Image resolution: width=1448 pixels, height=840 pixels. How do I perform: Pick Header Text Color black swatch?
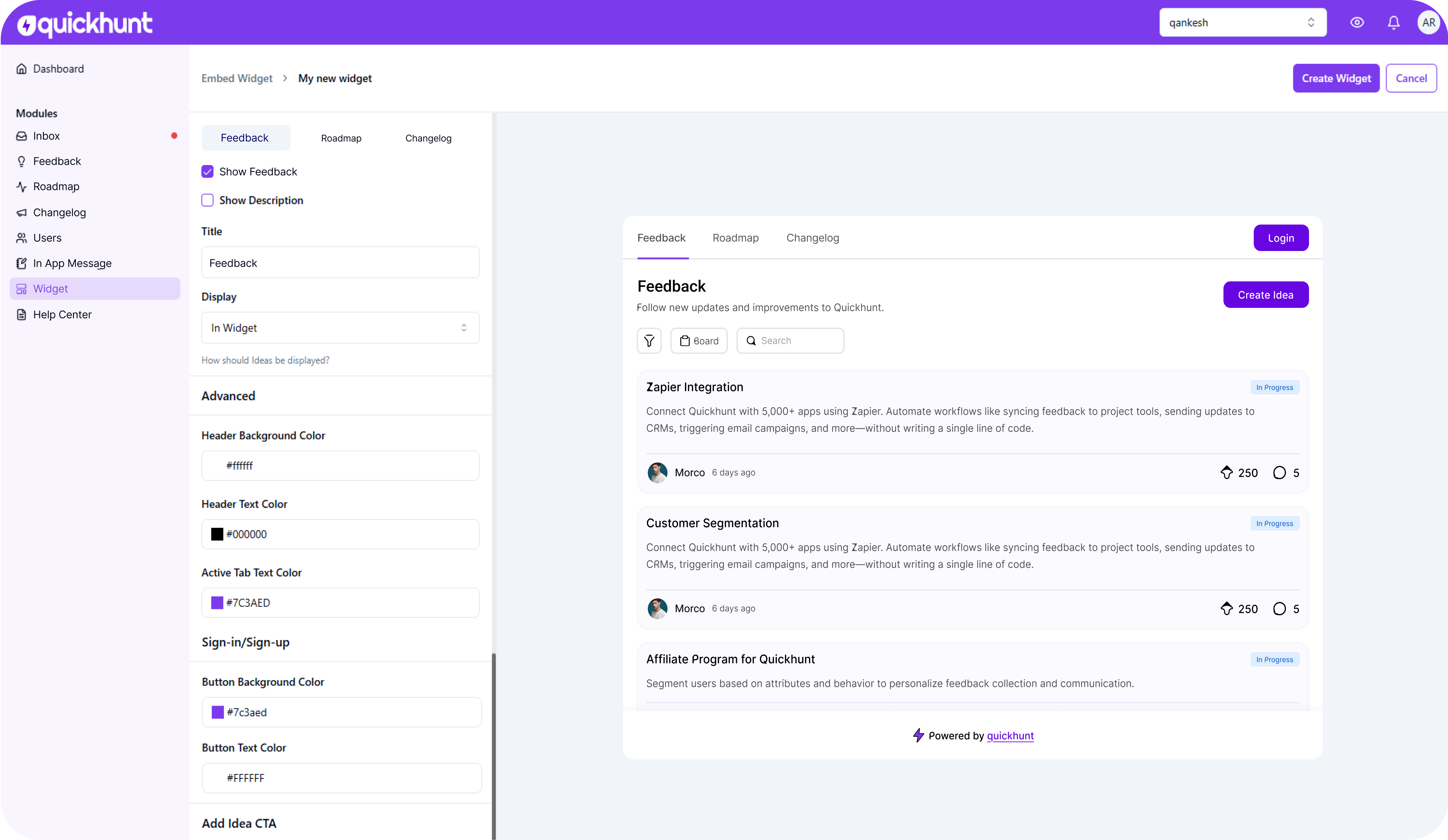click(217, 534)
